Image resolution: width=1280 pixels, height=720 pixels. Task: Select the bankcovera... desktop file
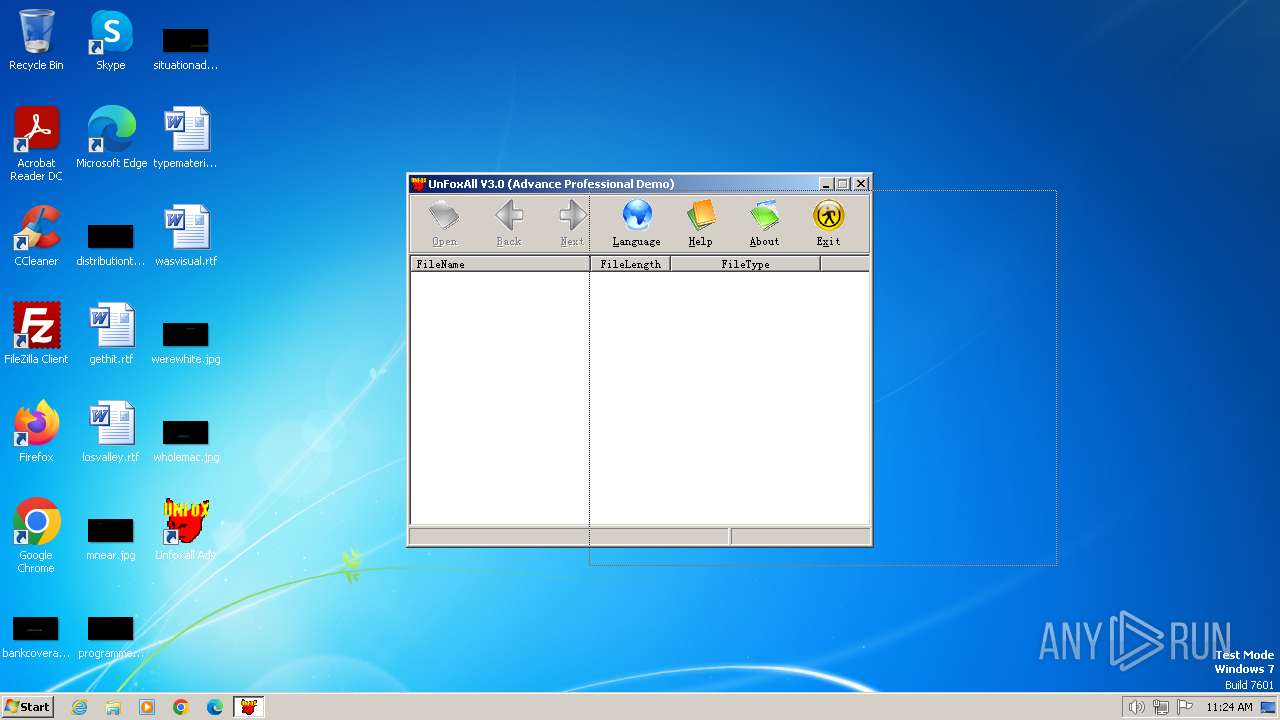point(36,636)
